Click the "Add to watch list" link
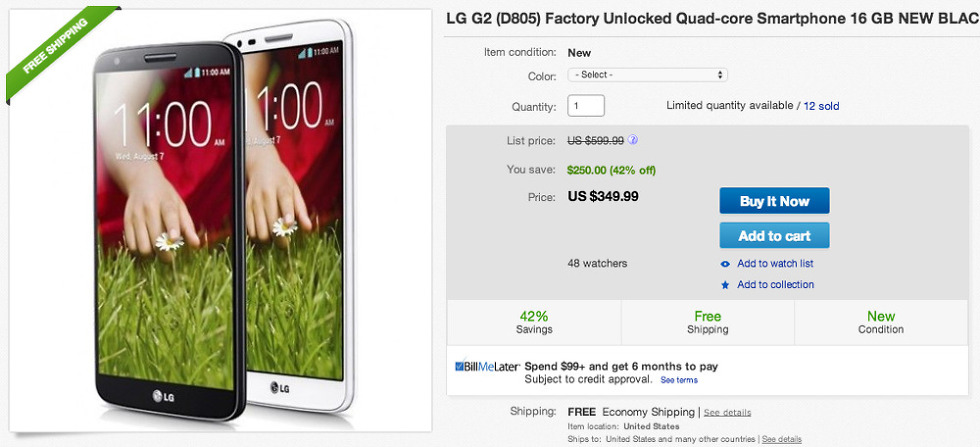The width and height of the screenshot is (980, 447). [x=775, y=264]
